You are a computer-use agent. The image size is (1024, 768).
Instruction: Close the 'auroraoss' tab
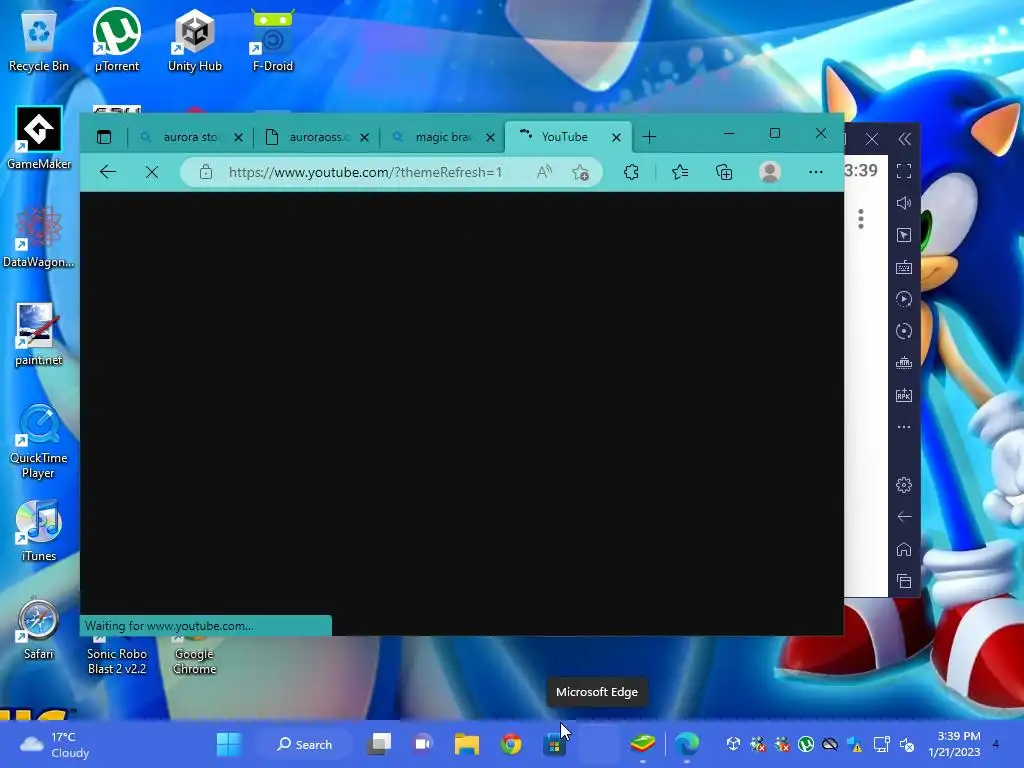click(x=364, y=137)
